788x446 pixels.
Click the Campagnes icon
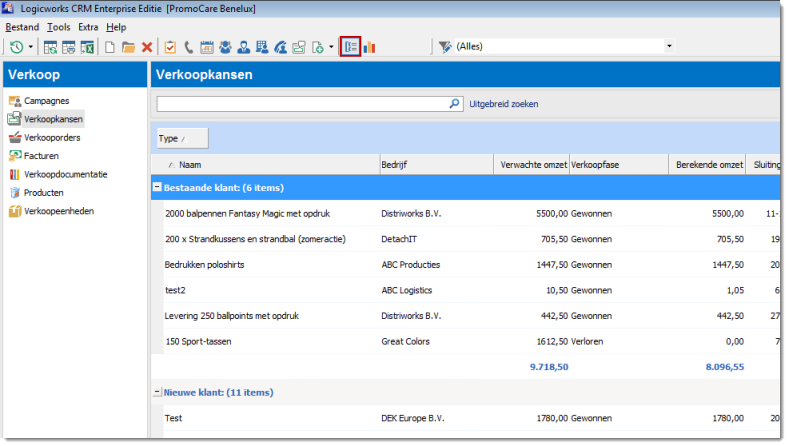15,101
